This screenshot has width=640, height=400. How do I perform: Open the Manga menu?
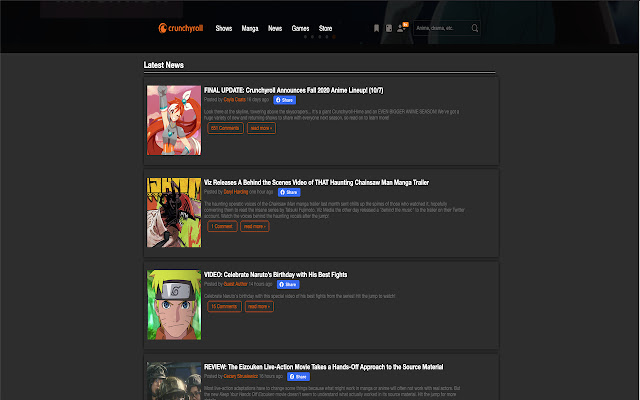pos(250,28)
